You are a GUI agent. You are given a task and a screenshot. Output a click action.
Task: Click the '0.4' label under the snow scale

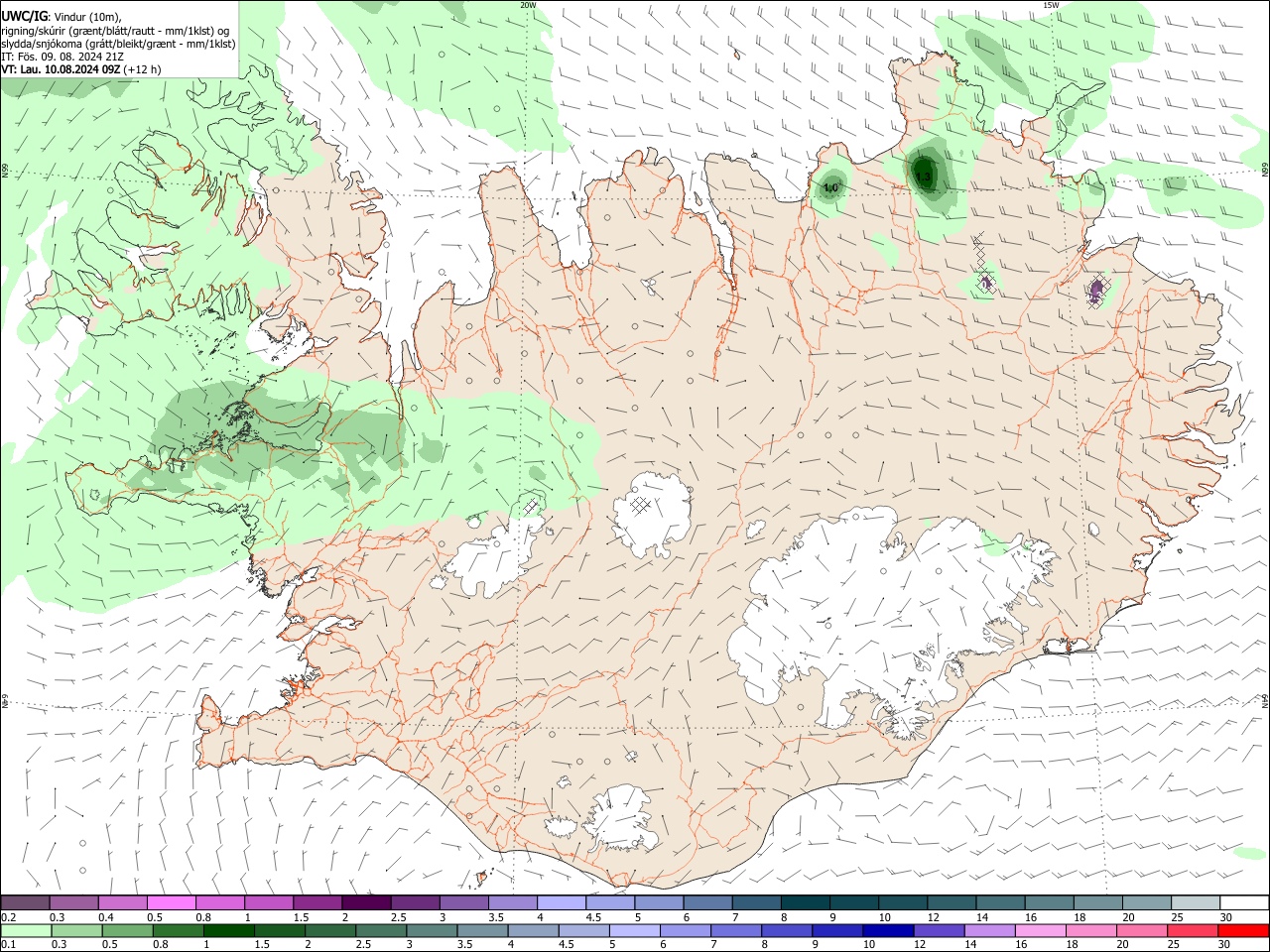106,917
